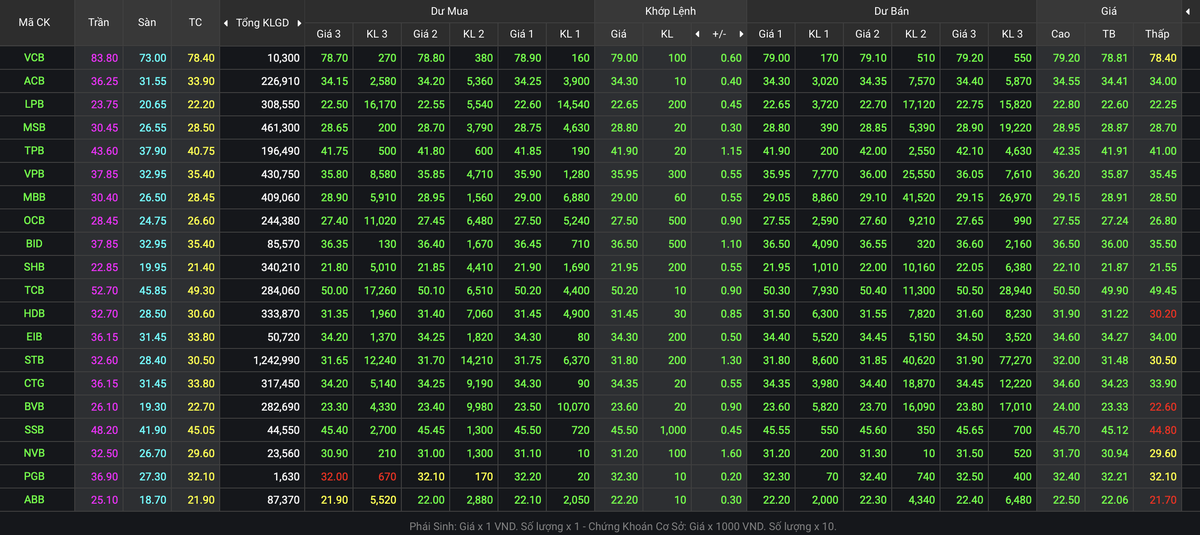Open the VCB stock symbol

click(34, 58)
